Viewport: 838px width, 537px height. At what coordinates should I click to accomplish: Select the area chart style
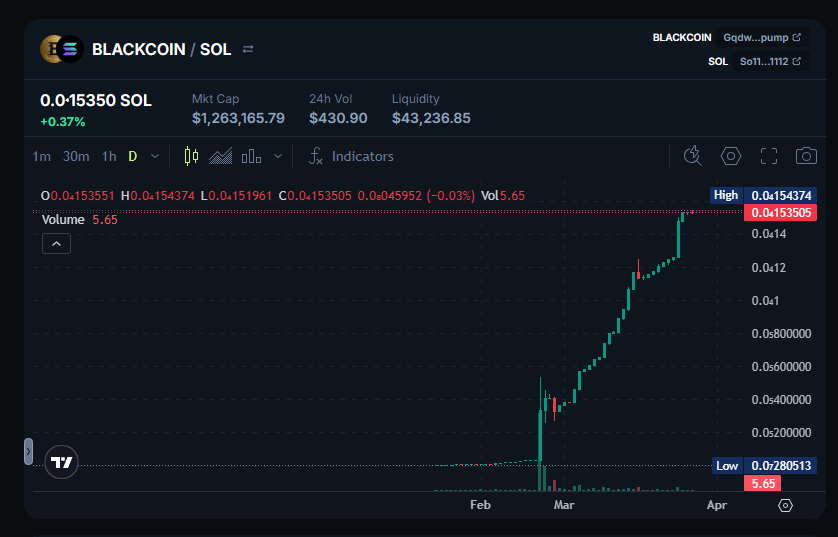pyautogui.click(x=220, y=157)
